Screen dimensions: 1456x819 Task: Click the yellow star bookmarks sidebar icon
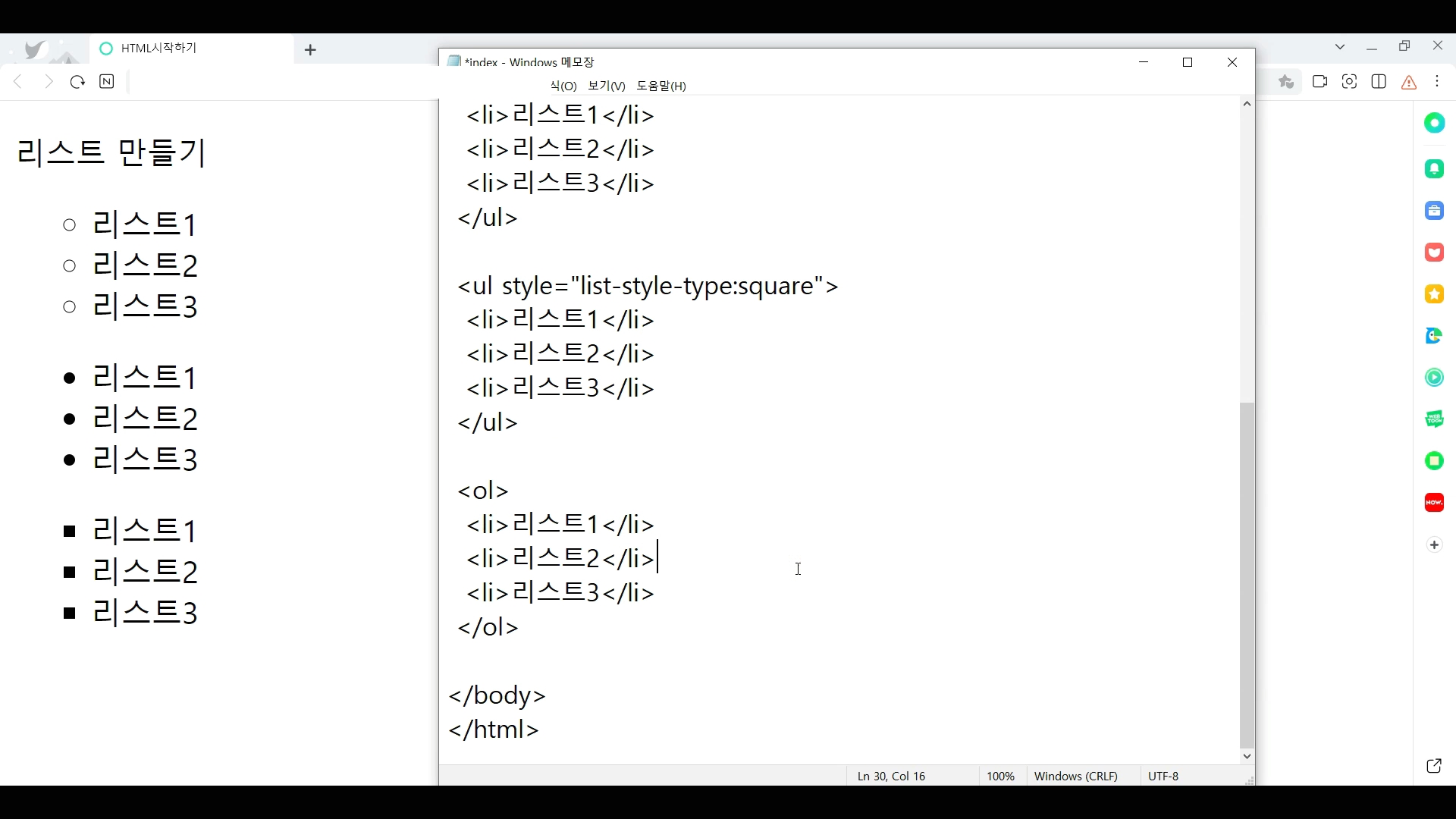pyautogui.click(x=1434, y=294)
